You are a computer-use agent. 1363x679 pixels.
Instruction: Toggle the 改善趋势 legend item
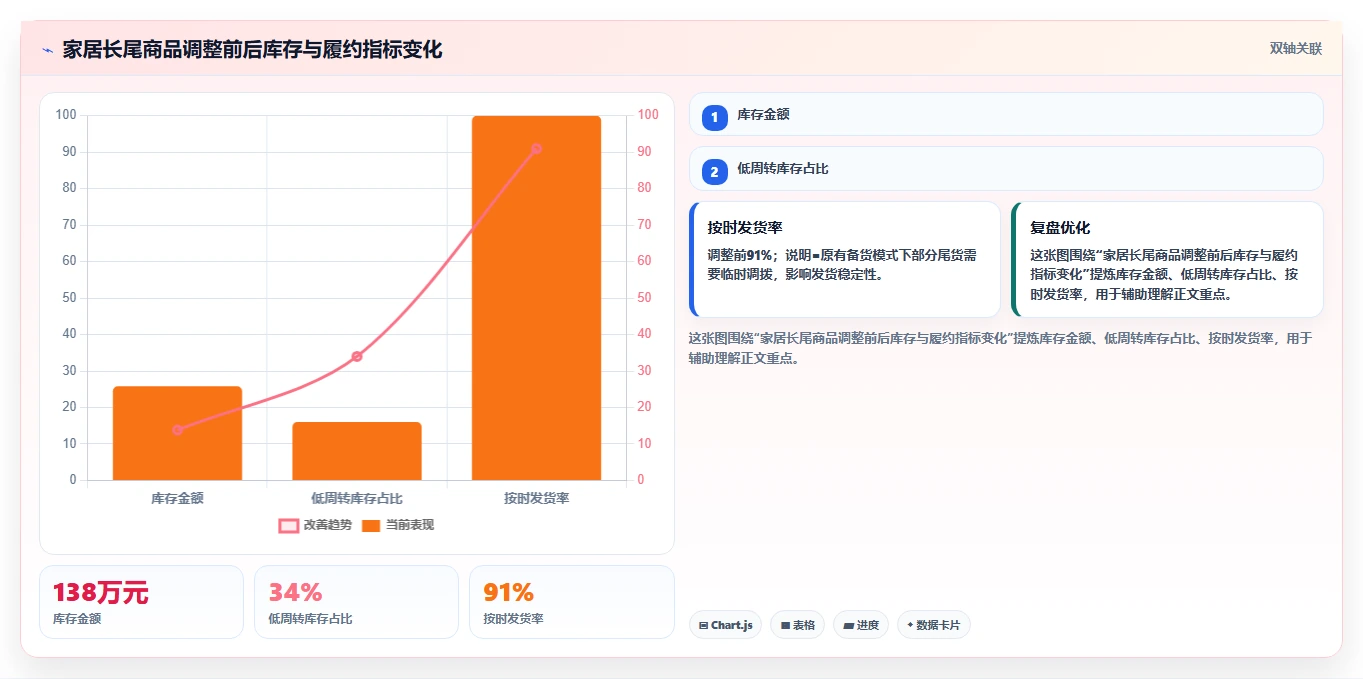(x=315, y=525)
